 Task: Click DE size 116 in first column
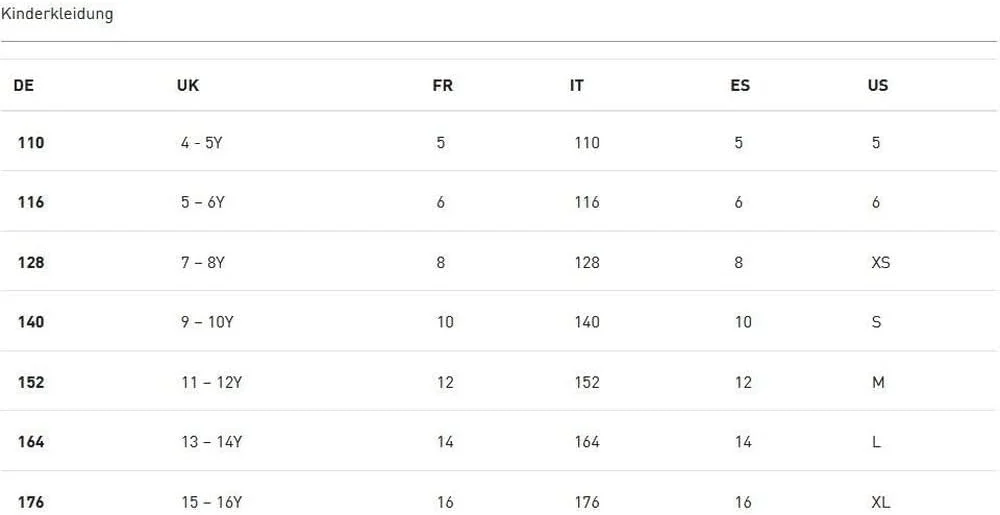[x=31, y=202]
